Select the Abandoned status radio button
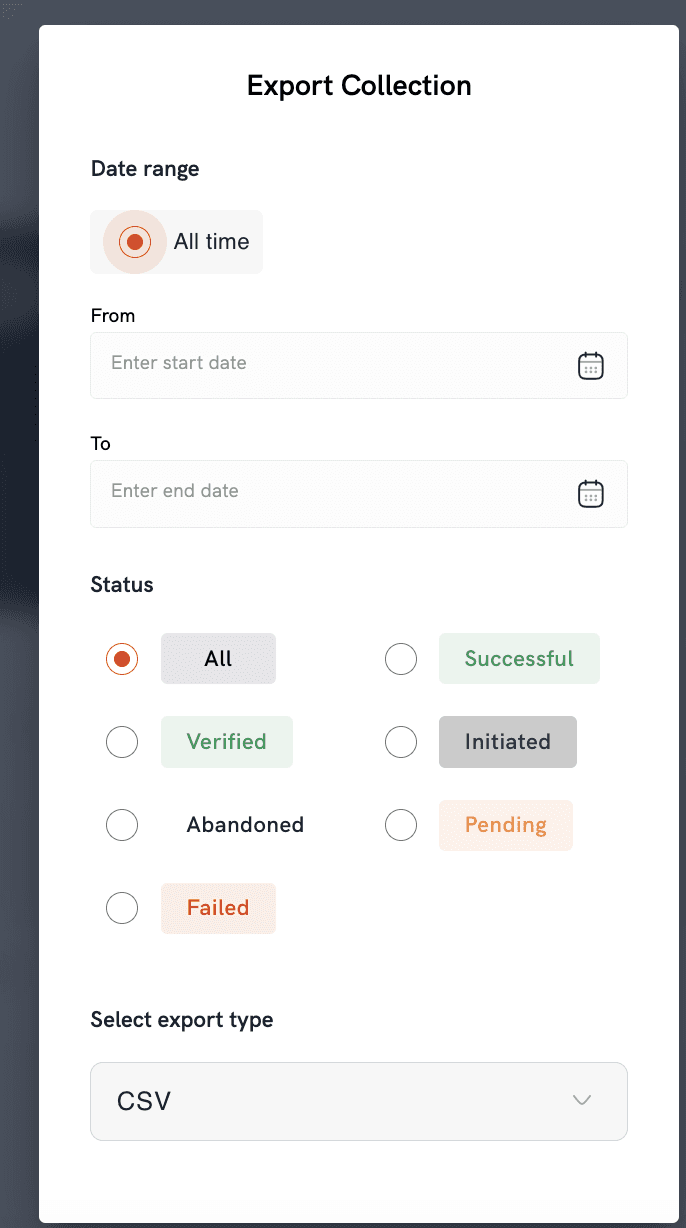This screenshot has height=1228, width=686. click(122, 825)
